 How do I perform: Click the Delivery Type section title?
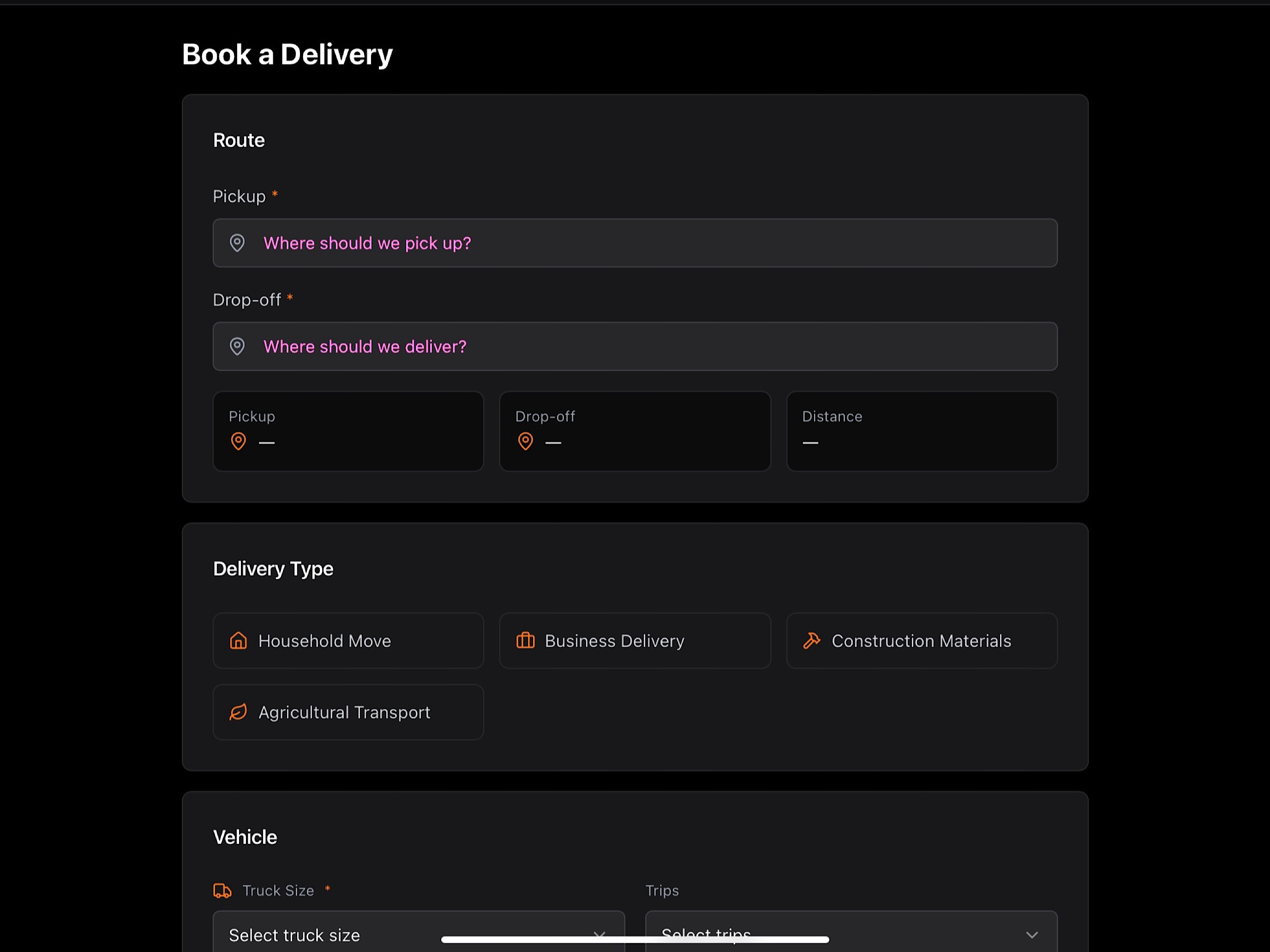273,569
